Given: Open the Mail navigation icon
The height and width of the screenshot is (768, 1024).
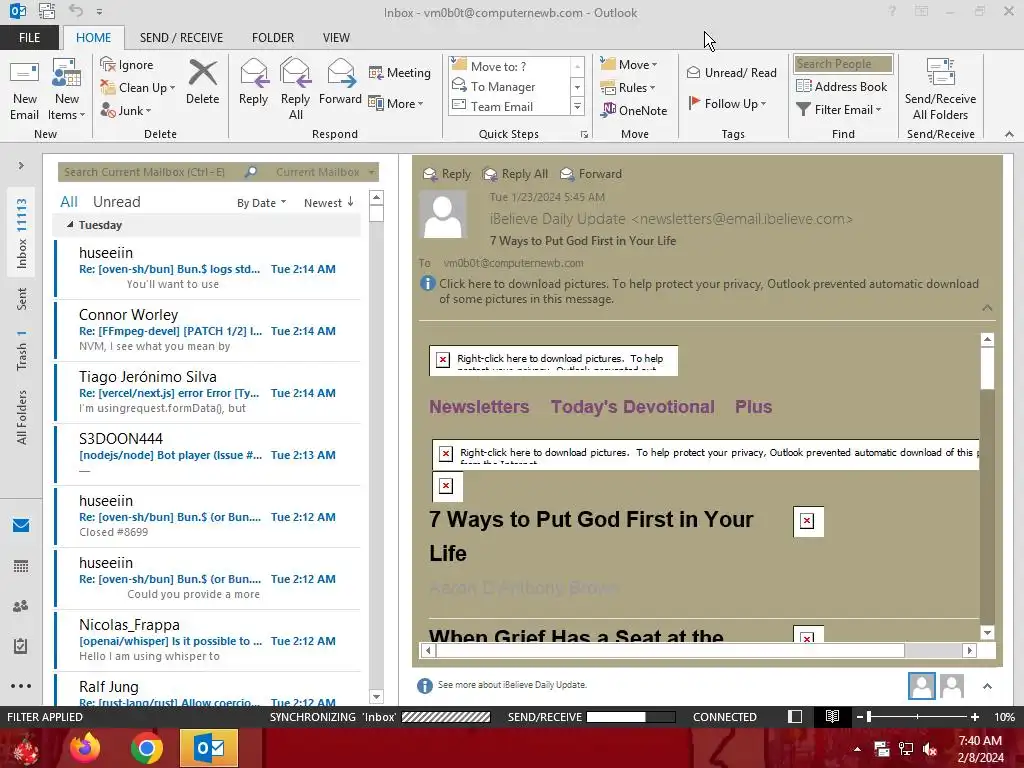Looking at the screenshot, I should (21, 526).
